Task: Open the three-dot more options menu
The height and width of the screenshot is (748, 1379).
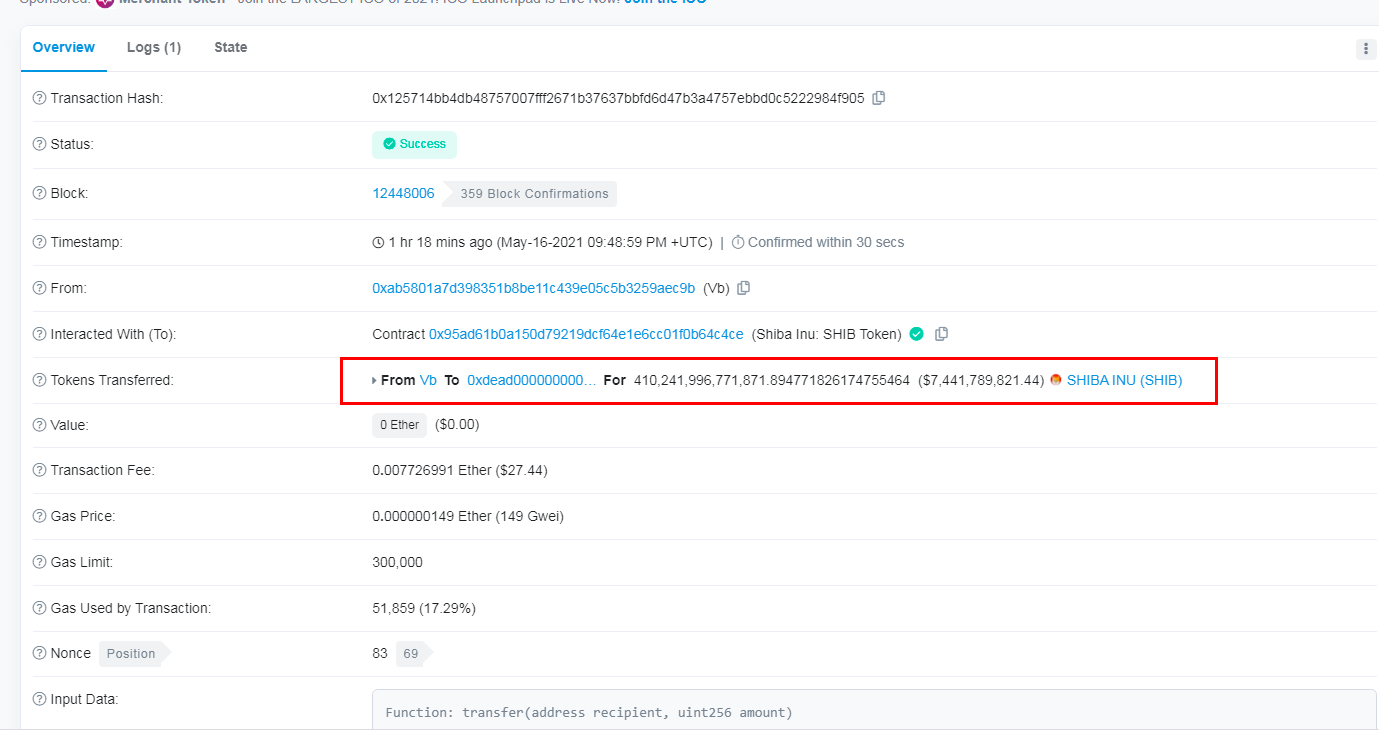Action: [x=1366, y=49]
